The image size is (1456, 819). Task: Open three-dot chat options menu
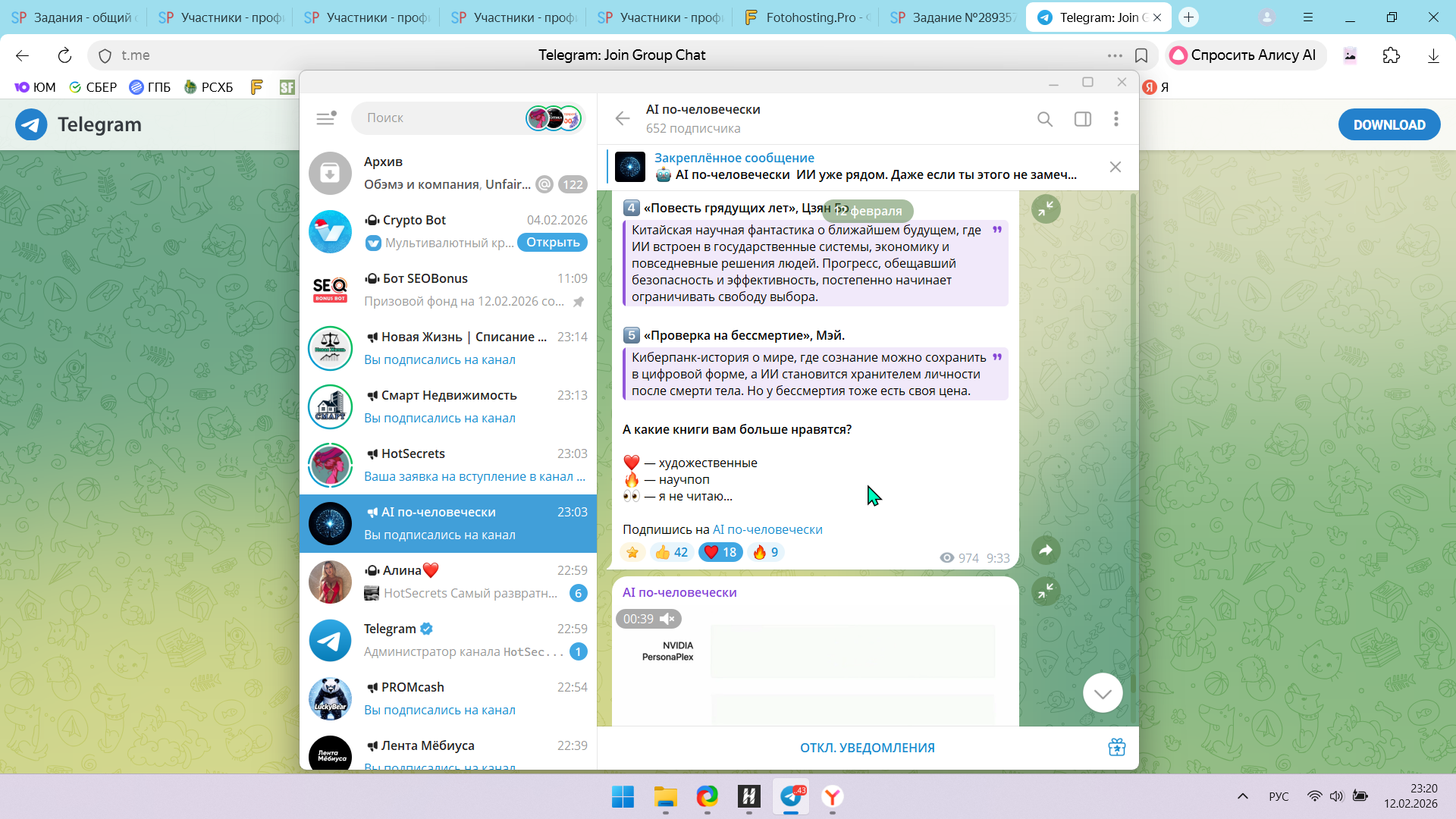pos(1116,119)
